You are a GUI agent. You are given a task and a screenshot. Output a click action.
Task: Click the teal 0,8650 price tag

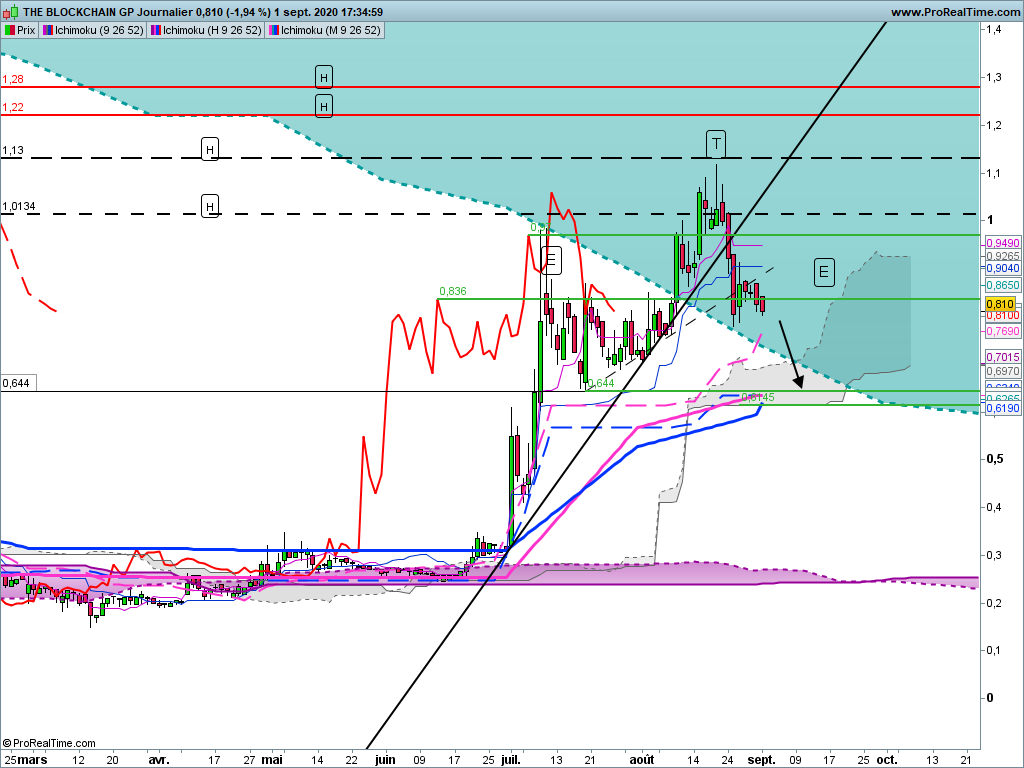click(1002, 285)
